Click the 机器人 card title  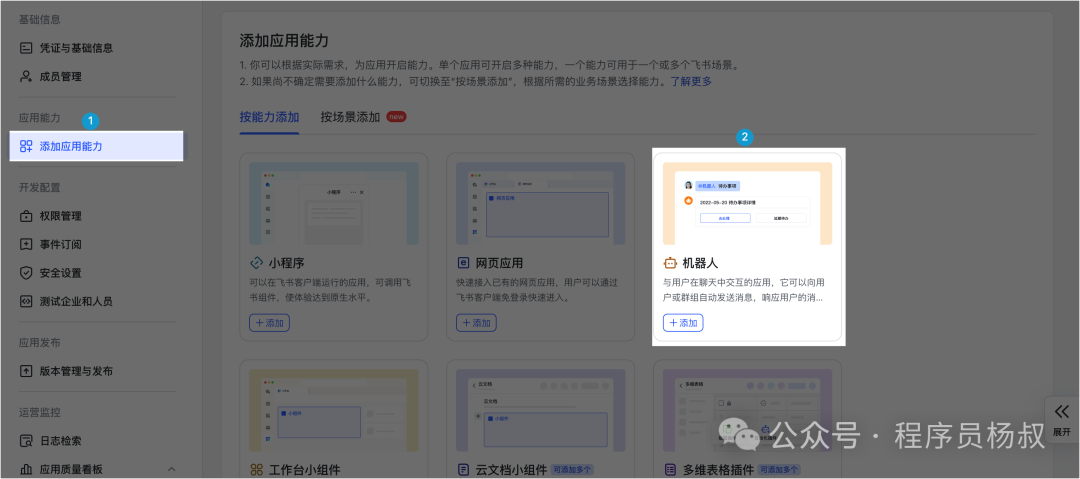pyautogui.click(x=700, y=263)
